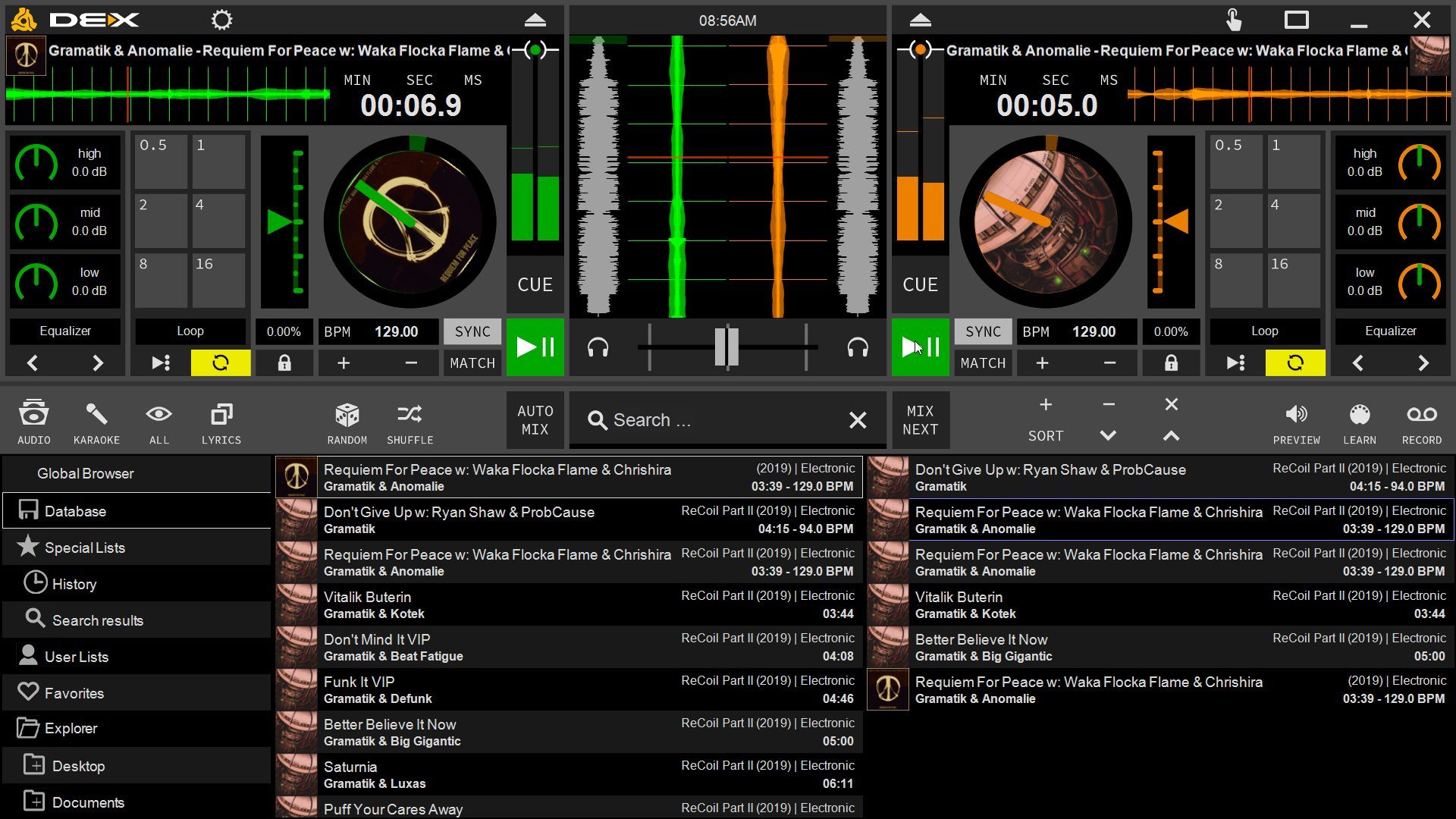Toggle right deck key lock
1456x819 pixels.
1171,363
